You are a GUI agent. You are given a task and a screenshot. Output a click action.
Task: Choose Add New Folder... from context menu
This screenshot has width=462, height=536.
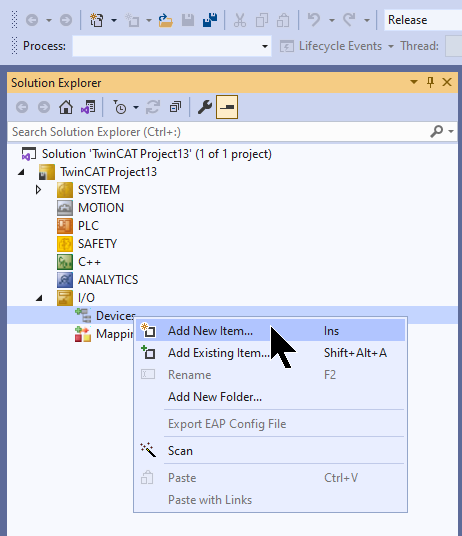click(x=270, y=397)
